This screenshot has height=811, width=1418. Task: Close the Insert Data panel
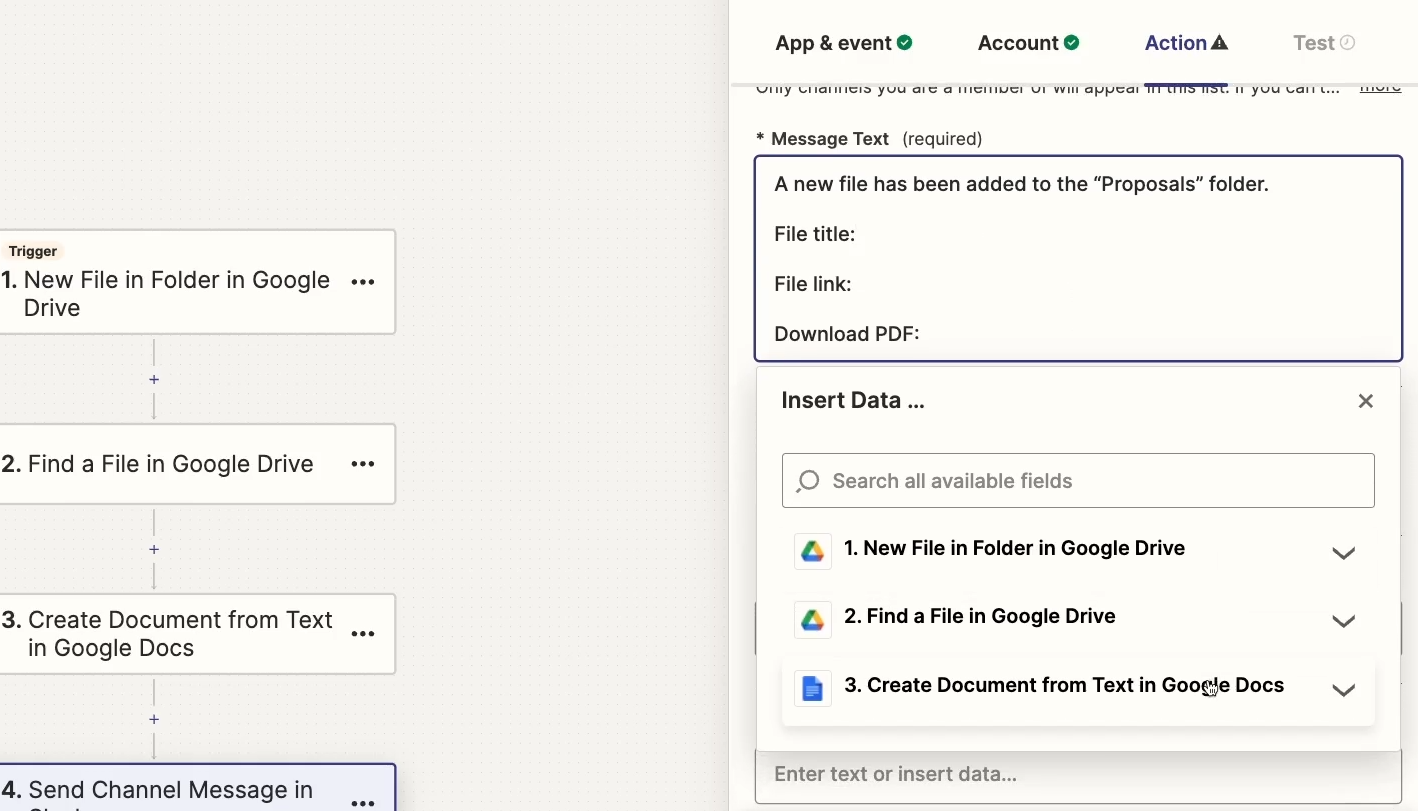[1366, 401]
